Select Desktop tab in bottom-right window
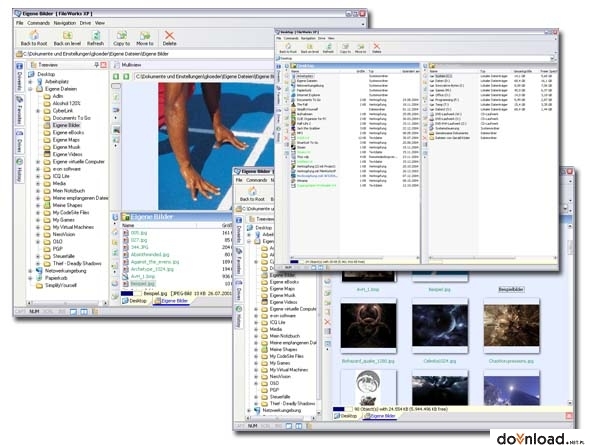The width and height of the screenshot is (590, 448). (x=345, y=416)
